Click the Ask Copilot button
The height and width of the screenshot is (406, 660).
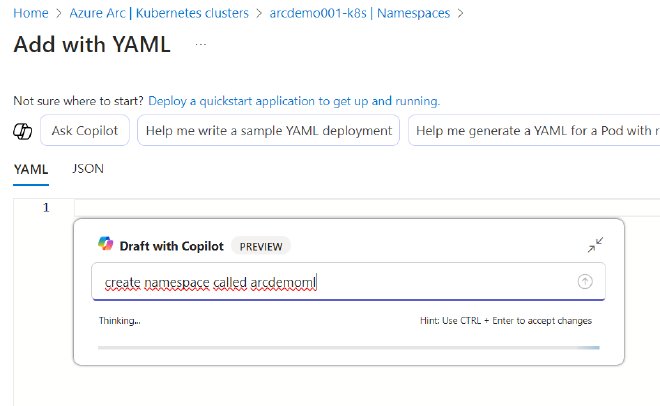(85, 130)
